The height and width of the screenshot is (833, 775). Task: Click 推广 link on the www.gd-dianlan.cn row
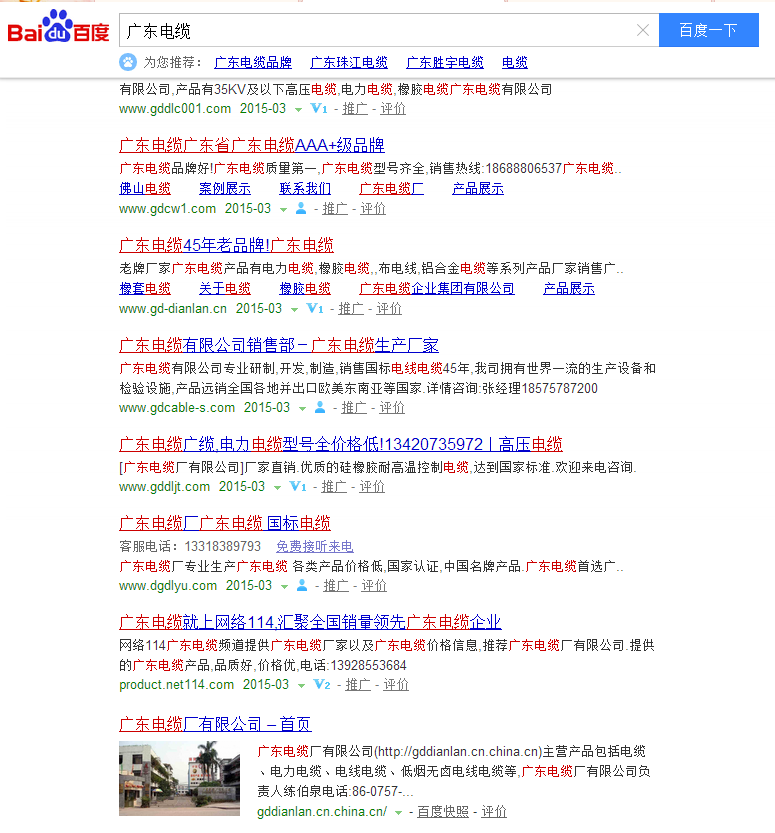(x=351, y=308)
